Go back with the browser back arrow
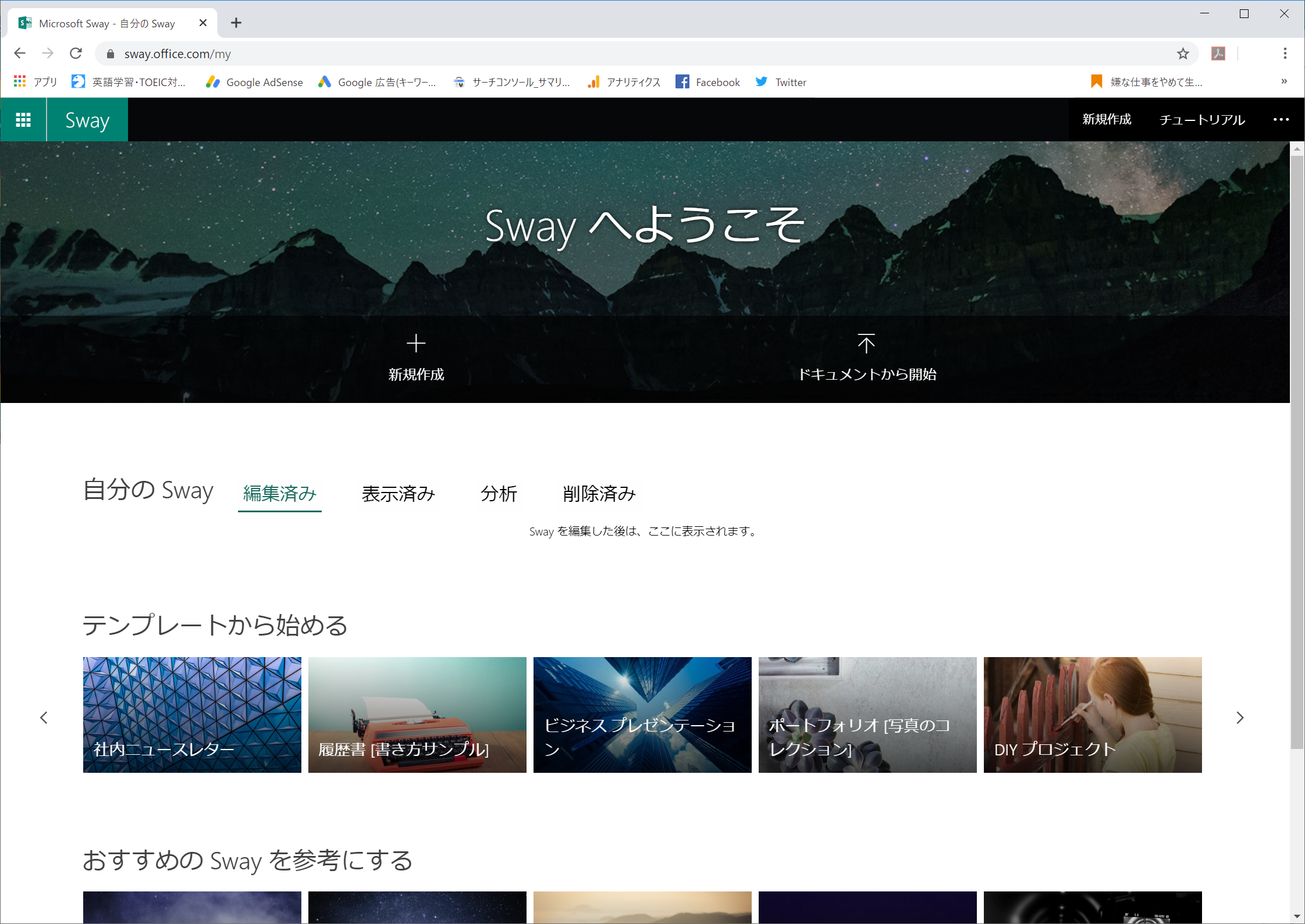Viewport: 1305px width, 924px height. [x=20, y=53]
